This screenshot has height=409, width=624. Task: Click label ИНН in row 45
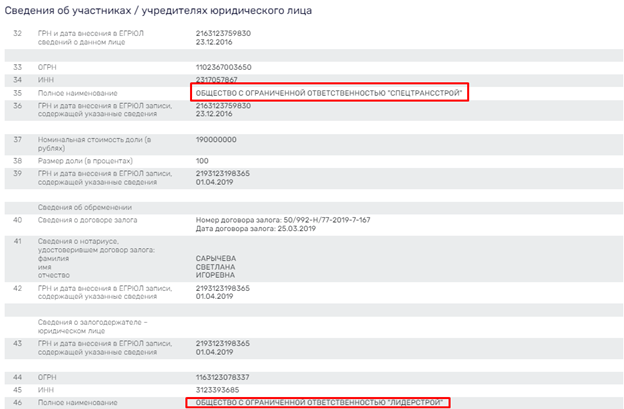(x=46, y=390)
